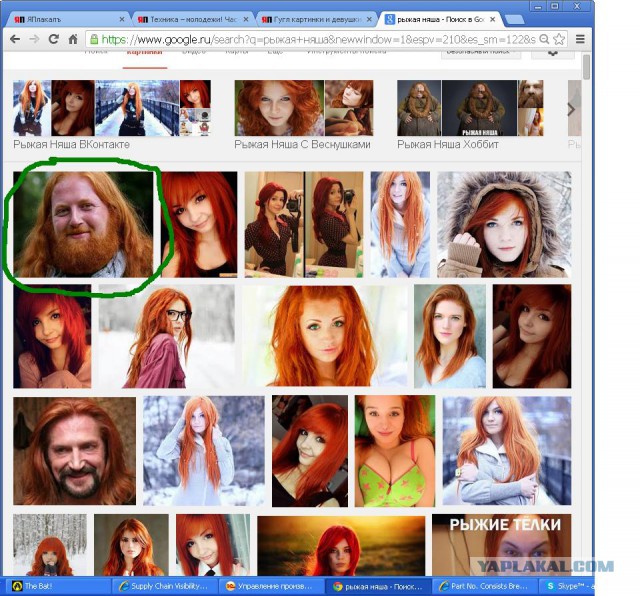
Task: Open the thumbnail with black glasses in snow
Action: 167,336
